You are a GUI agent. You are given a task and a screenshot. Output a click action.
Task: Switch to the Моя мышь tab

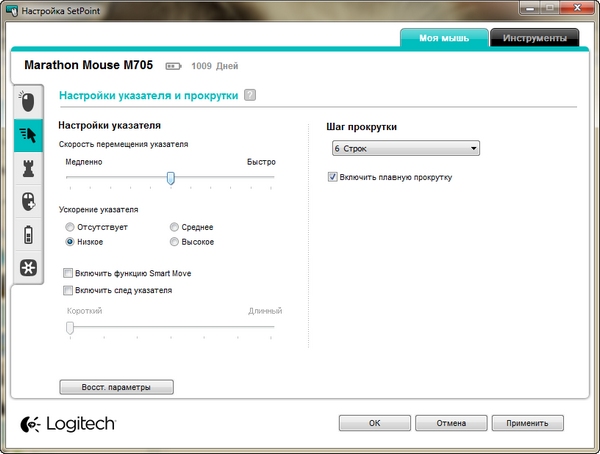tap(444, 38)
